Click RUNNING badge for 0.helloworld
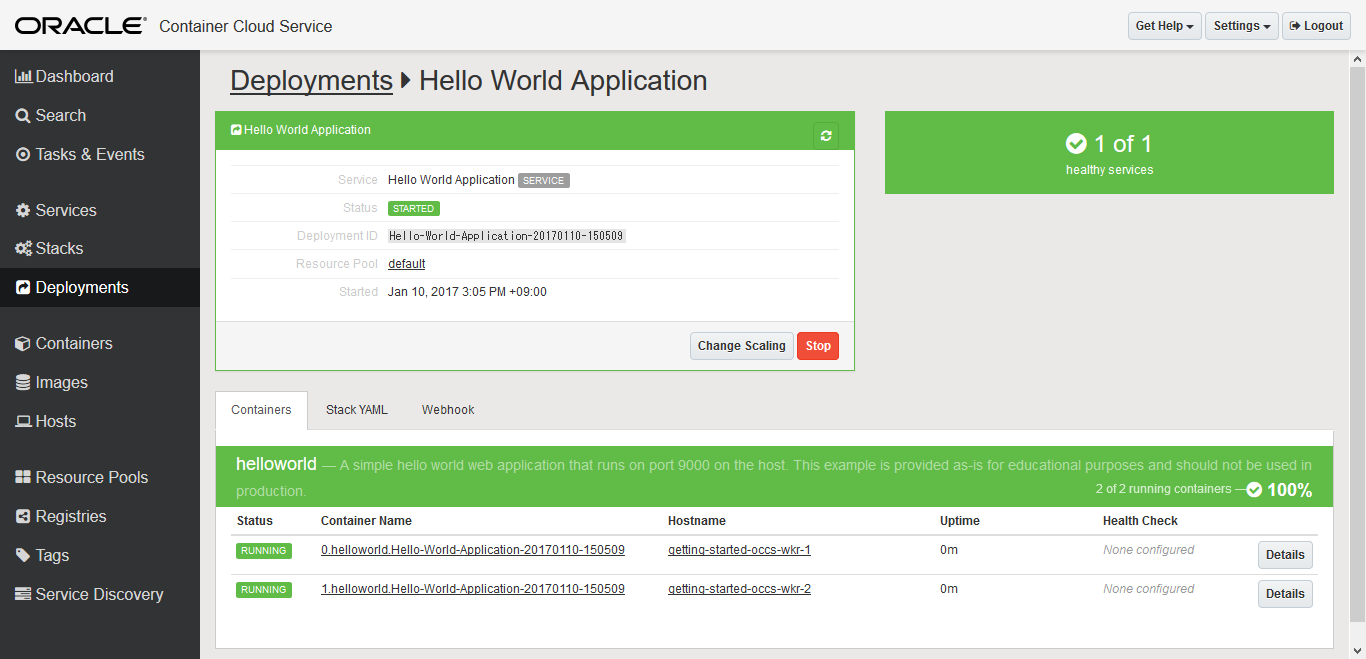The width and height of the screenshot is (1366, 659). click(x=264, y=551)
